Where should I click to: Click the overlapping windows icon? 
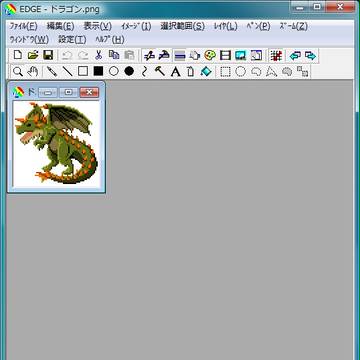[x=256, y=55]
